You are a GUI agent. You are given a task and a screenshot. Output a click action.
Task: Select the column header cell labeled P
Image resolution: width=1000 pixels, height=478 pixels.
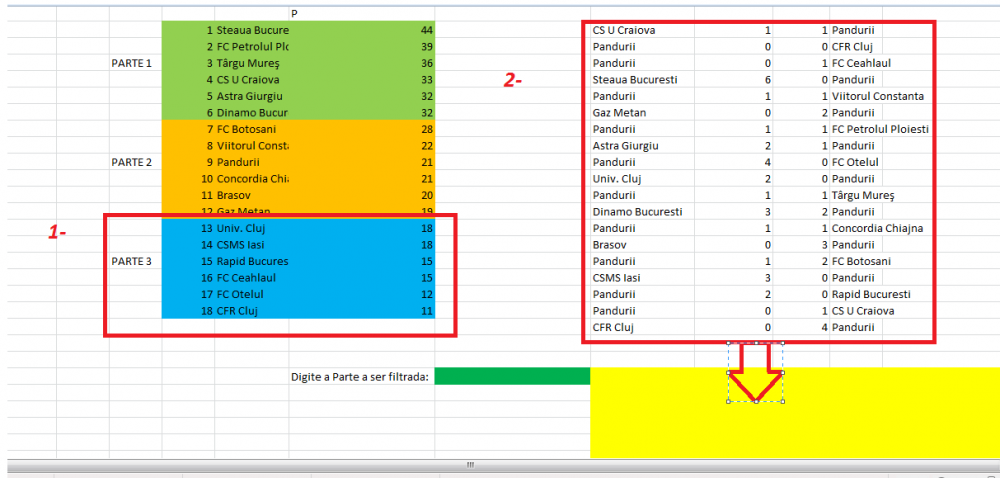click(294, 13)
